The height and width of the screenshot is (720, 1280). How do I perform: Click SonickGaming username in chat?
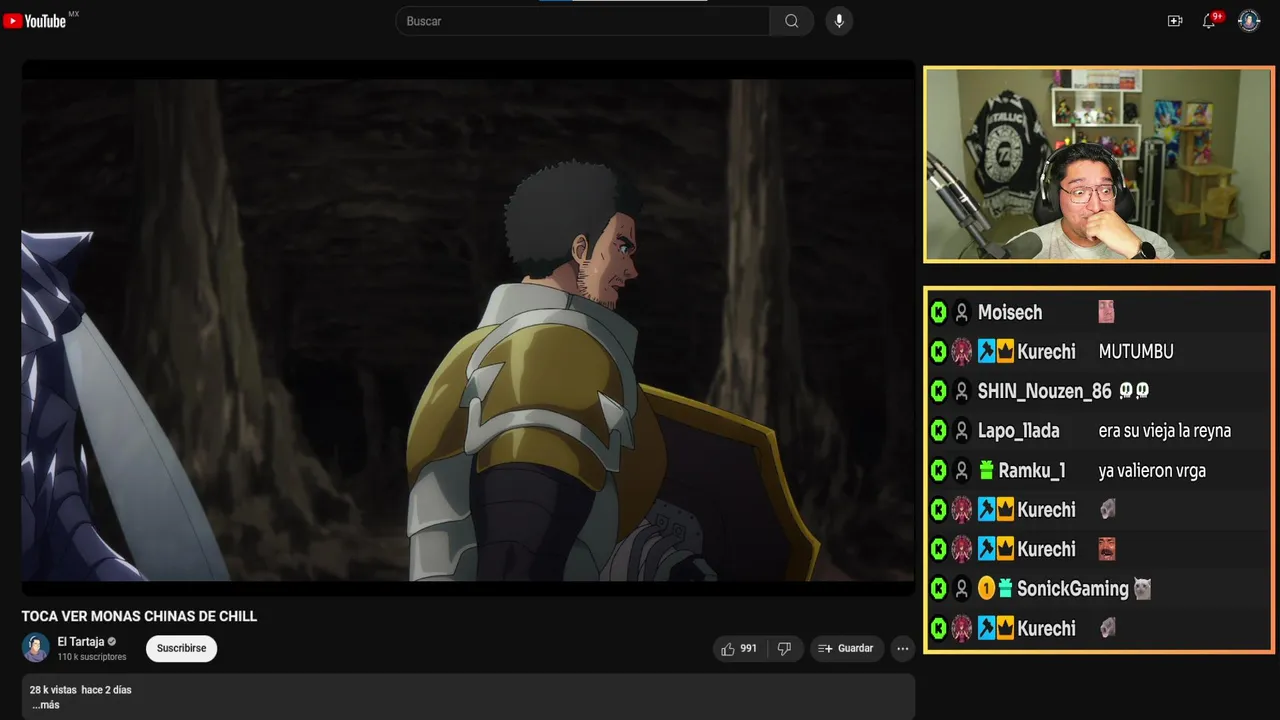[x=1072, y=589]
